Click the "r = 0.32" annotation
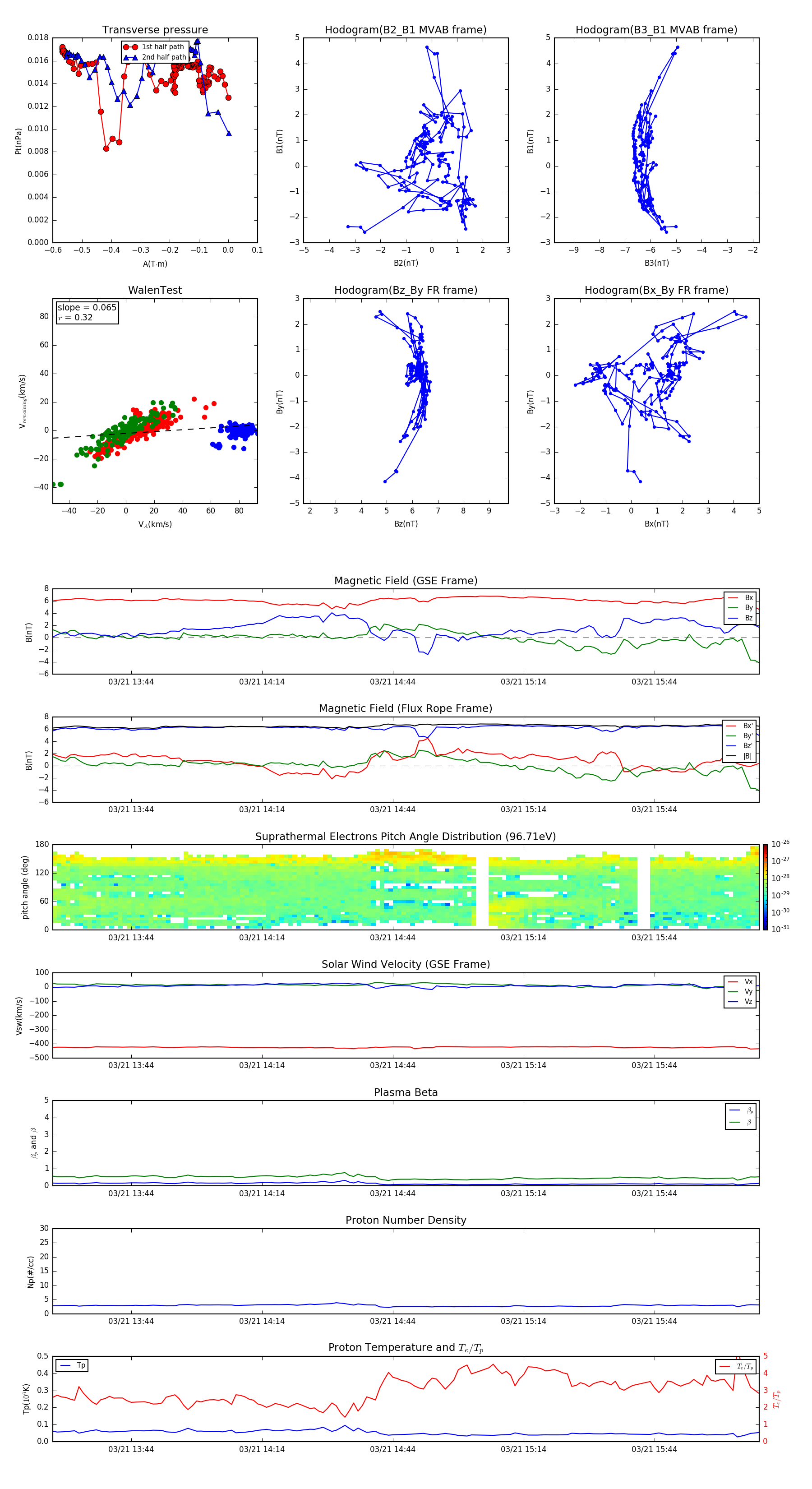The height and width of the screenshot is (1489, 812). (x=75, y=317)
